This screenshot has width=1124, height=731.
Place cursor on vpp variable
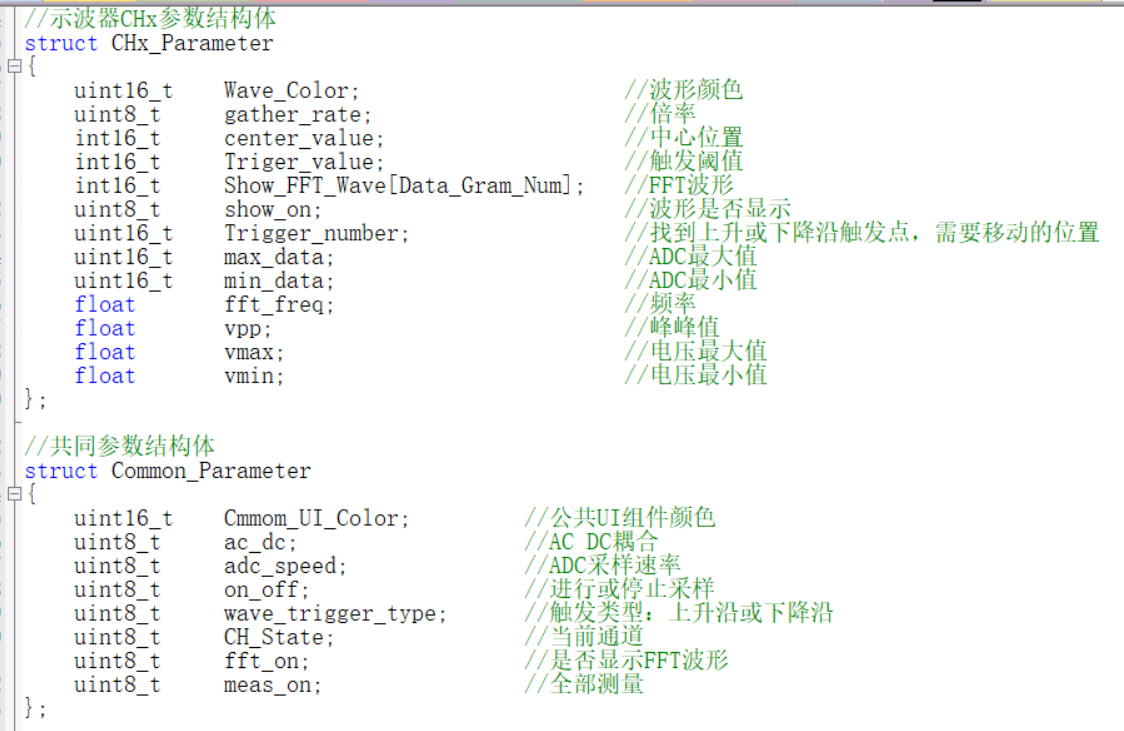[x=242, y=329]
